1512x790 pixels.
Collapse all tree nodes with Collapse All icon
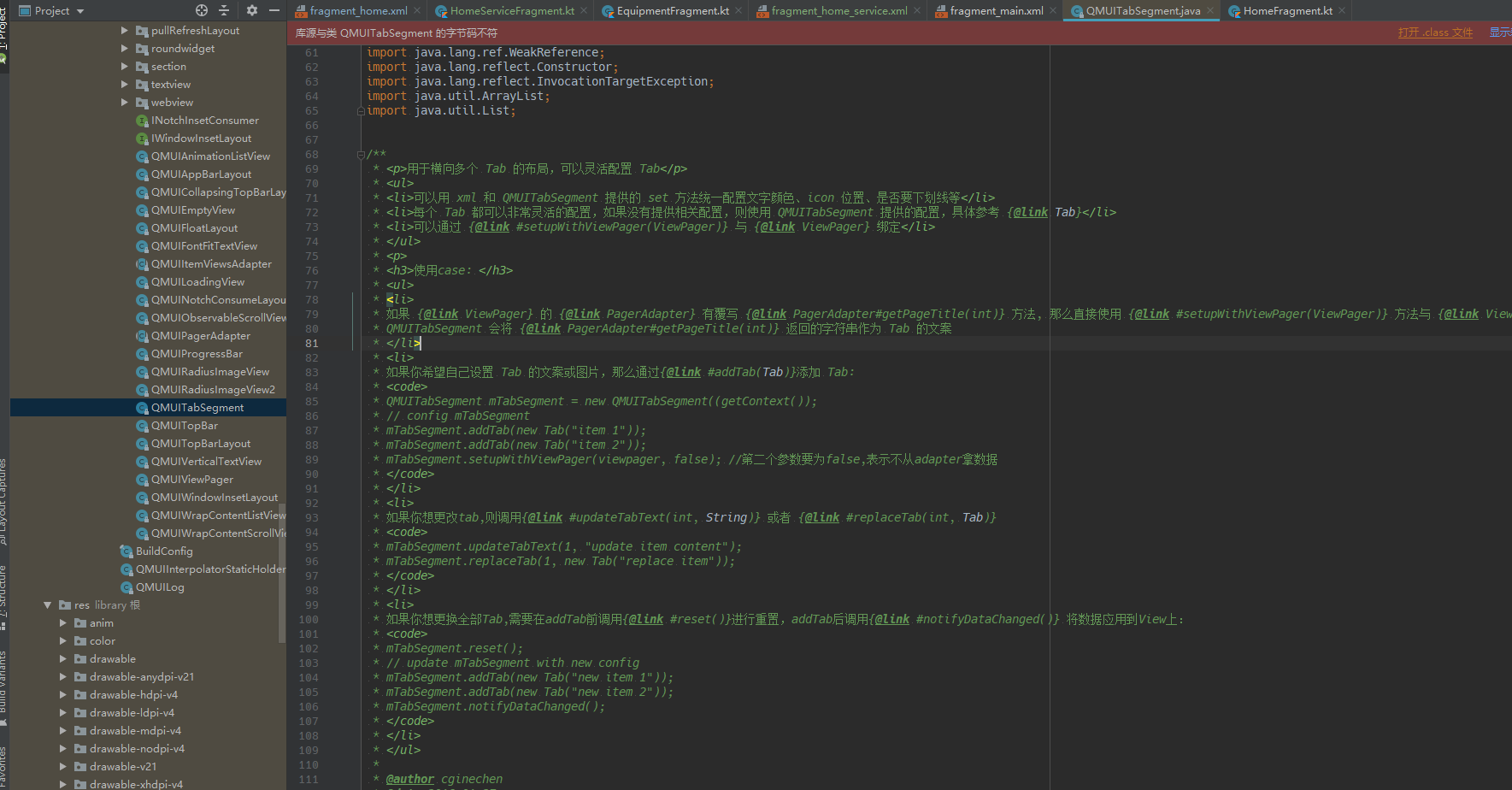pyautogui.click(x=224, y=10)
